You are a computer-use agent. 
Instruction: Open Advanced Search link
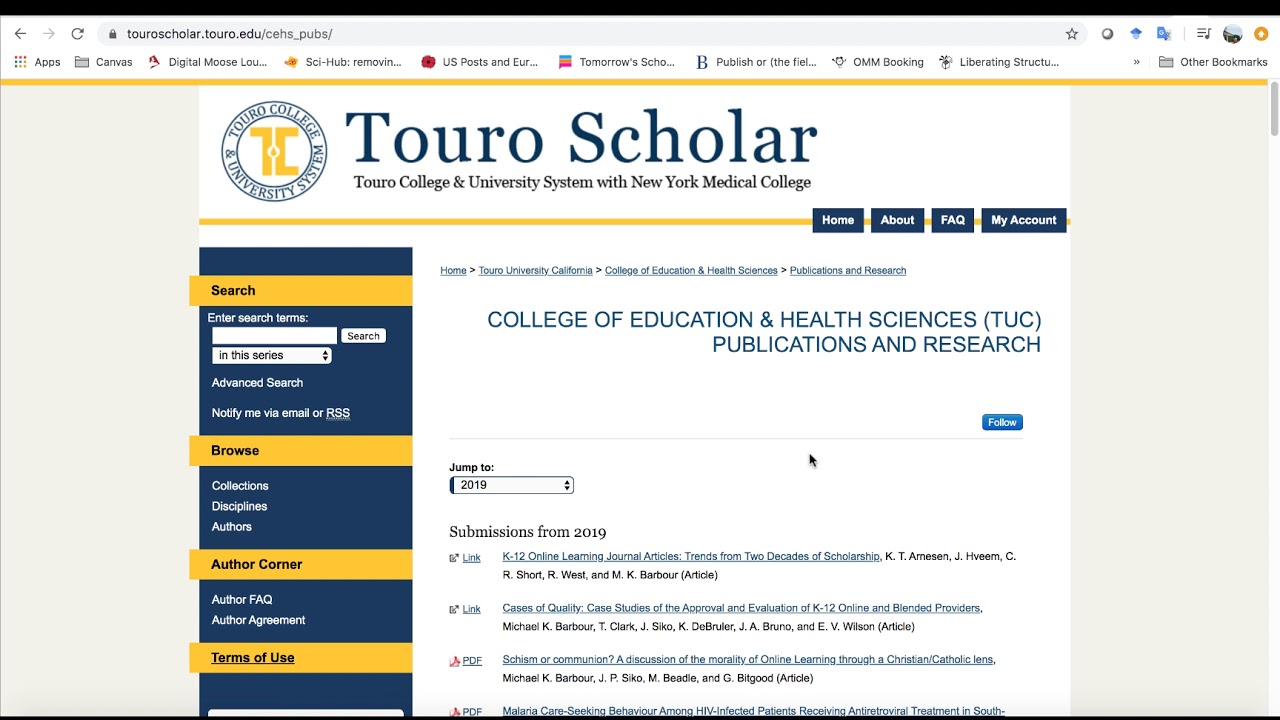[257, 383]
